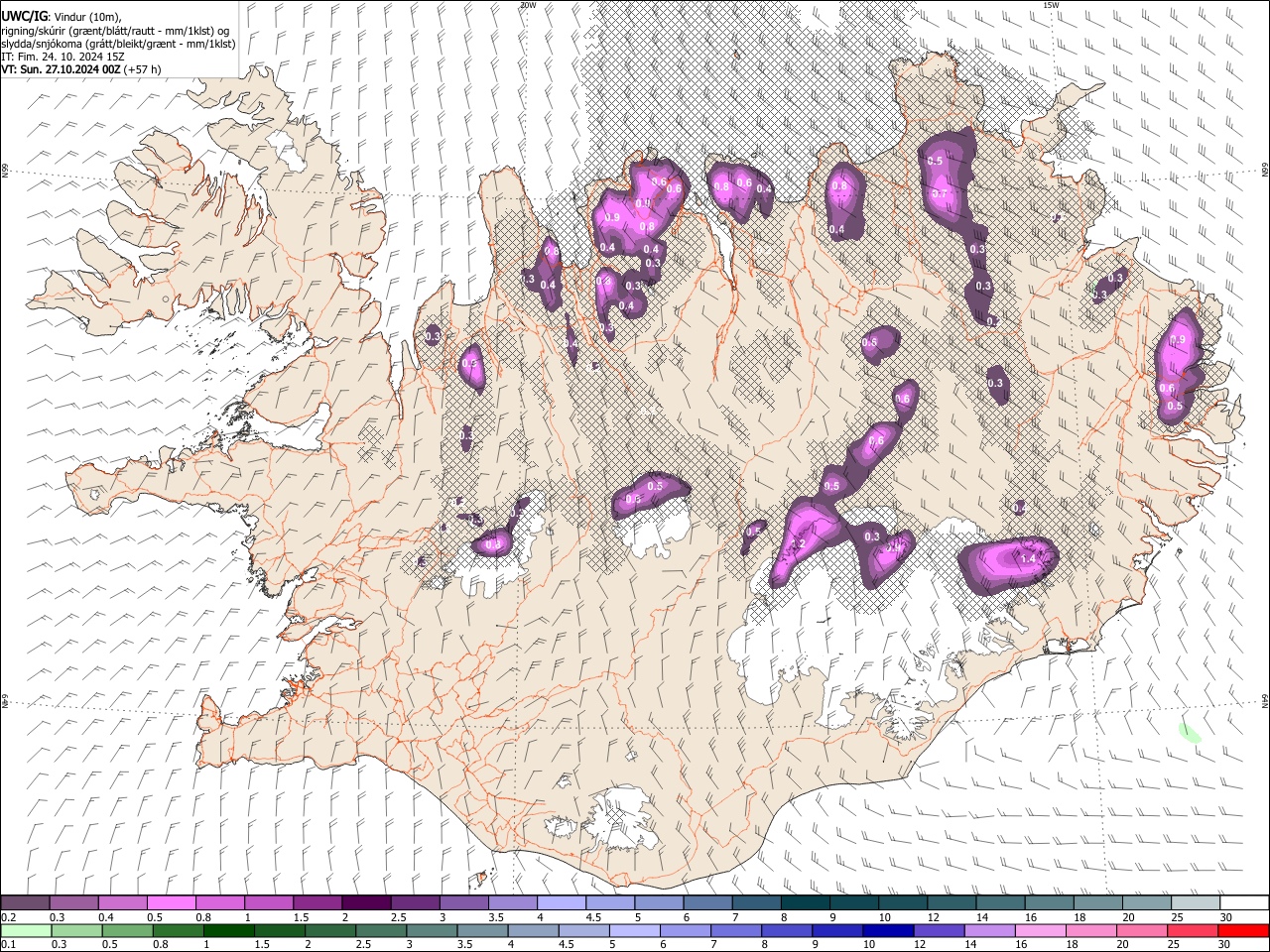This screenshot has width=1270, height=952.
Task: Pick the pale gray upper swatch between 25 and 30
Action: pos(1197,903)
